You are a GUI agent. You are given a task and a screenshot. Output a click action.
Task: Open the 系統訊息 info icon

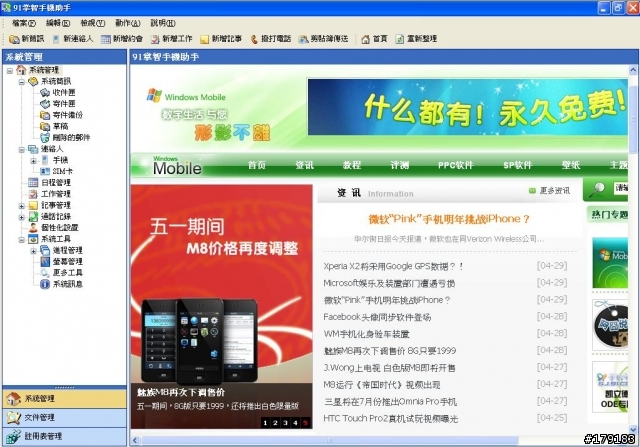click(45, 284)
